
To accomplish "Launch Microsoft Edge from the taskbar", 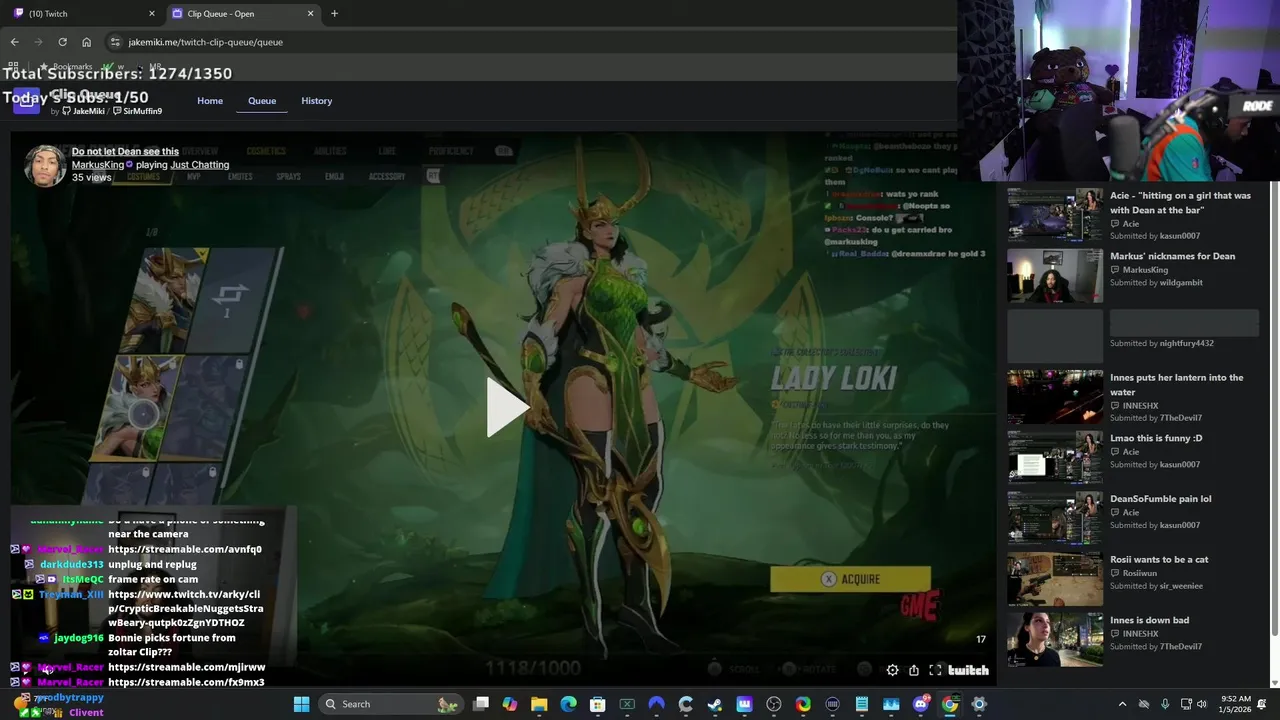I will 568,704.
